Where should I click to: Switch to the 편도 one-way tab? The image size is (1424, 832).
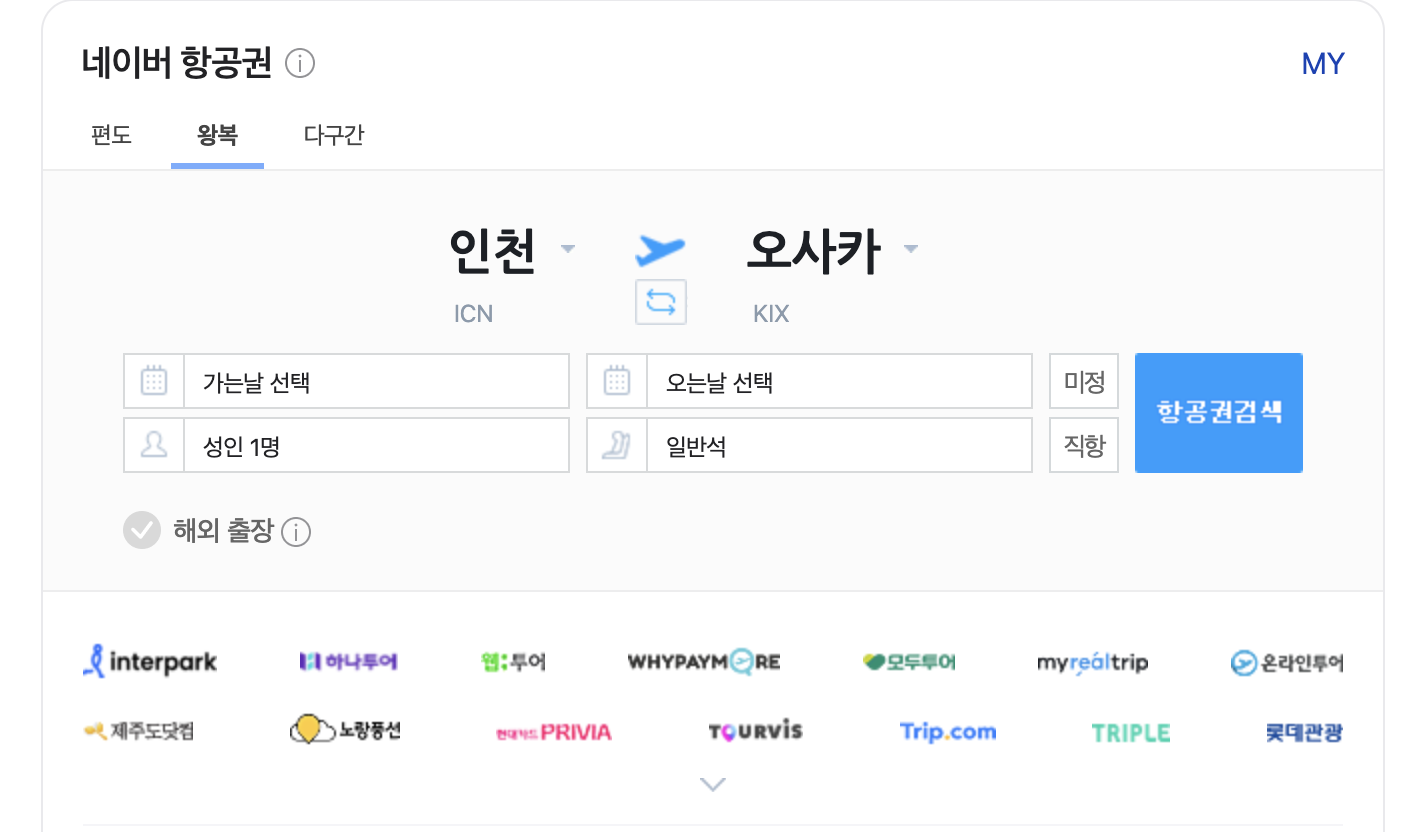(111, 135)
